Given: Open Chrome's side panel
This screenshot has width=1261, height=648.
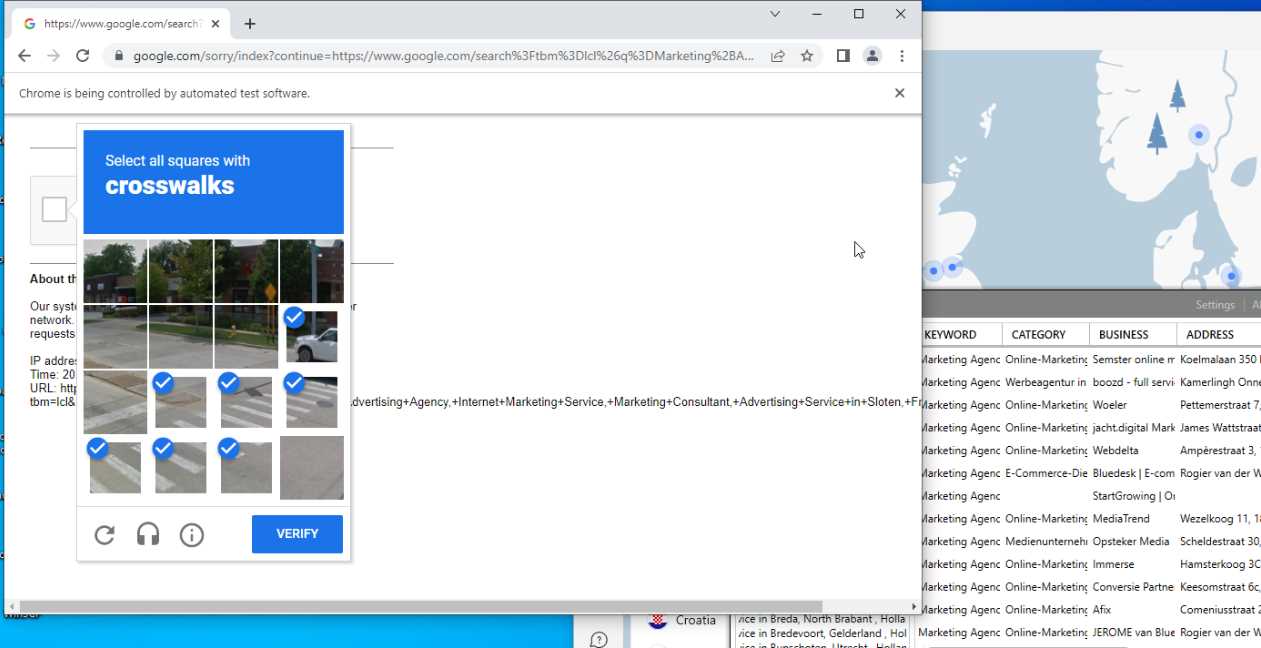Looking at the screenshot, I should point(843,56).
